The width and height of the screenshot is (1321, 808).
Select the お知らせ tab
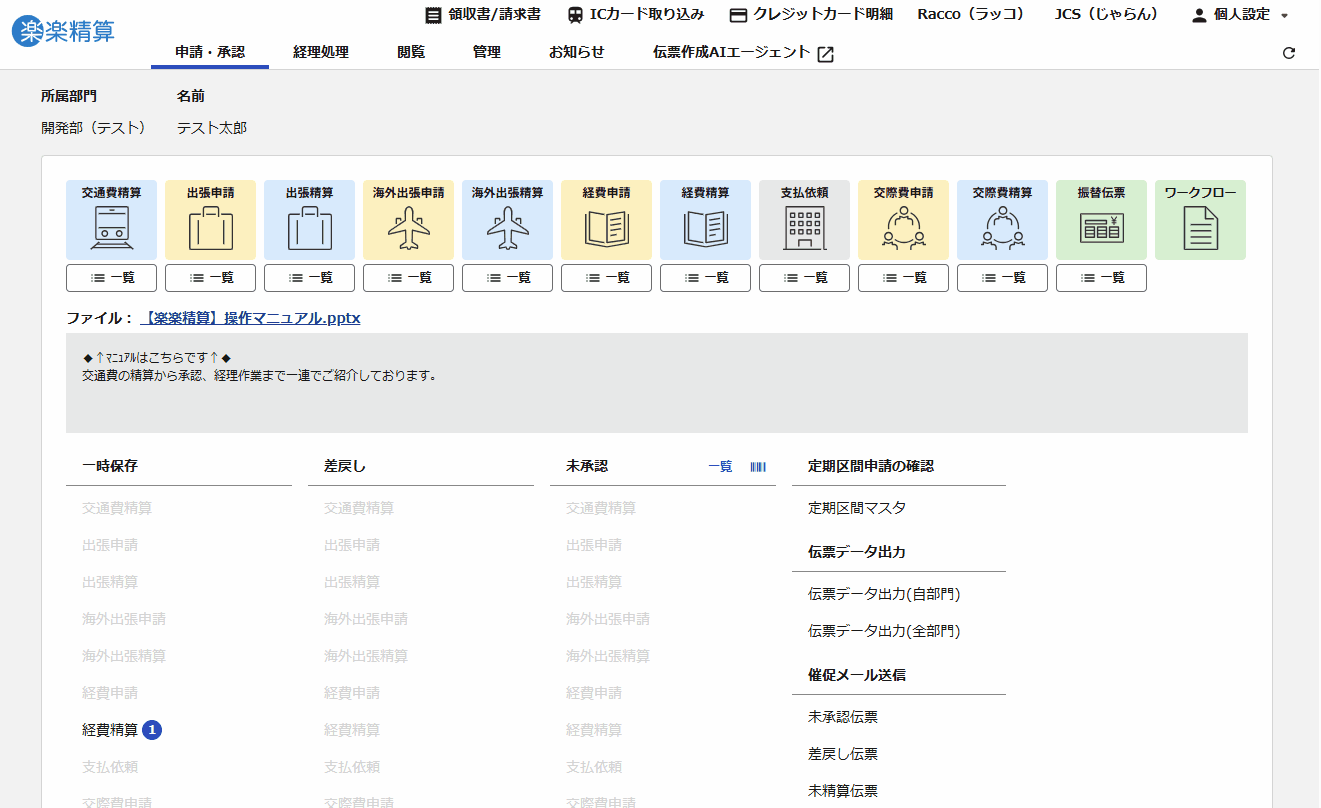coord(577,52)
